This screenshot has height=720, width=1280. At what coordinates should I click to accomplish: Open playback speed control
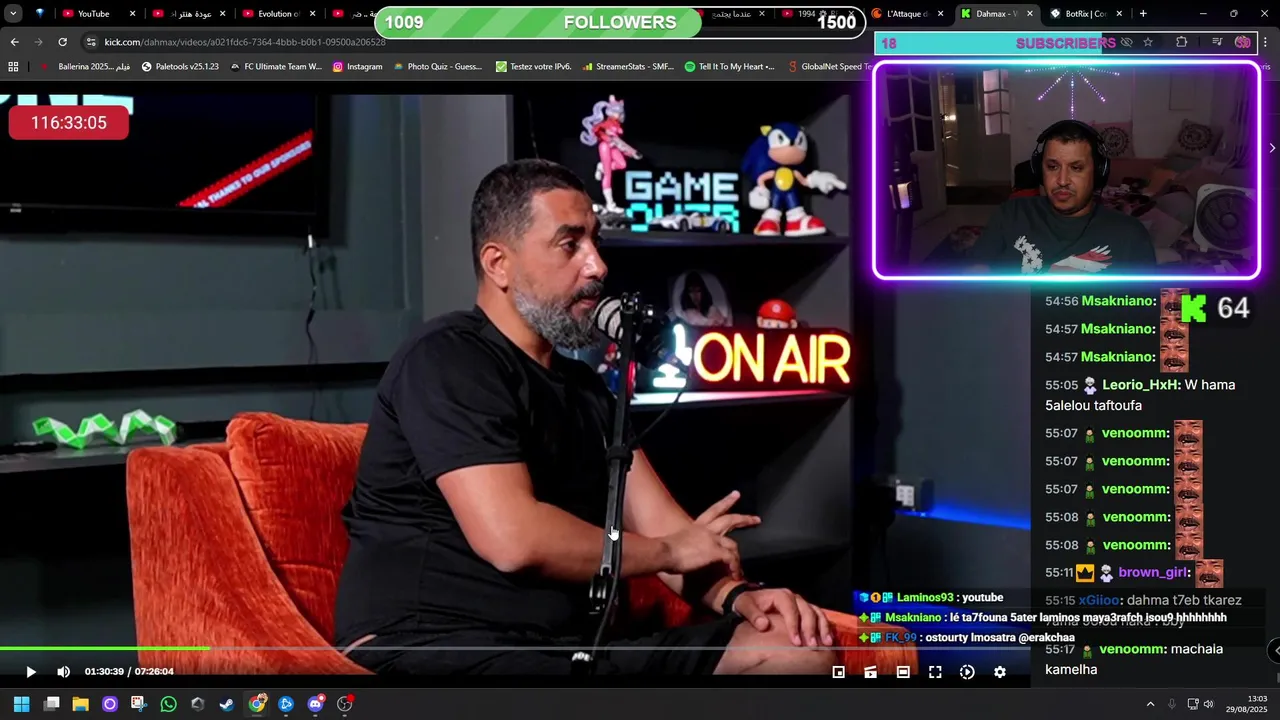pos(967,672)
